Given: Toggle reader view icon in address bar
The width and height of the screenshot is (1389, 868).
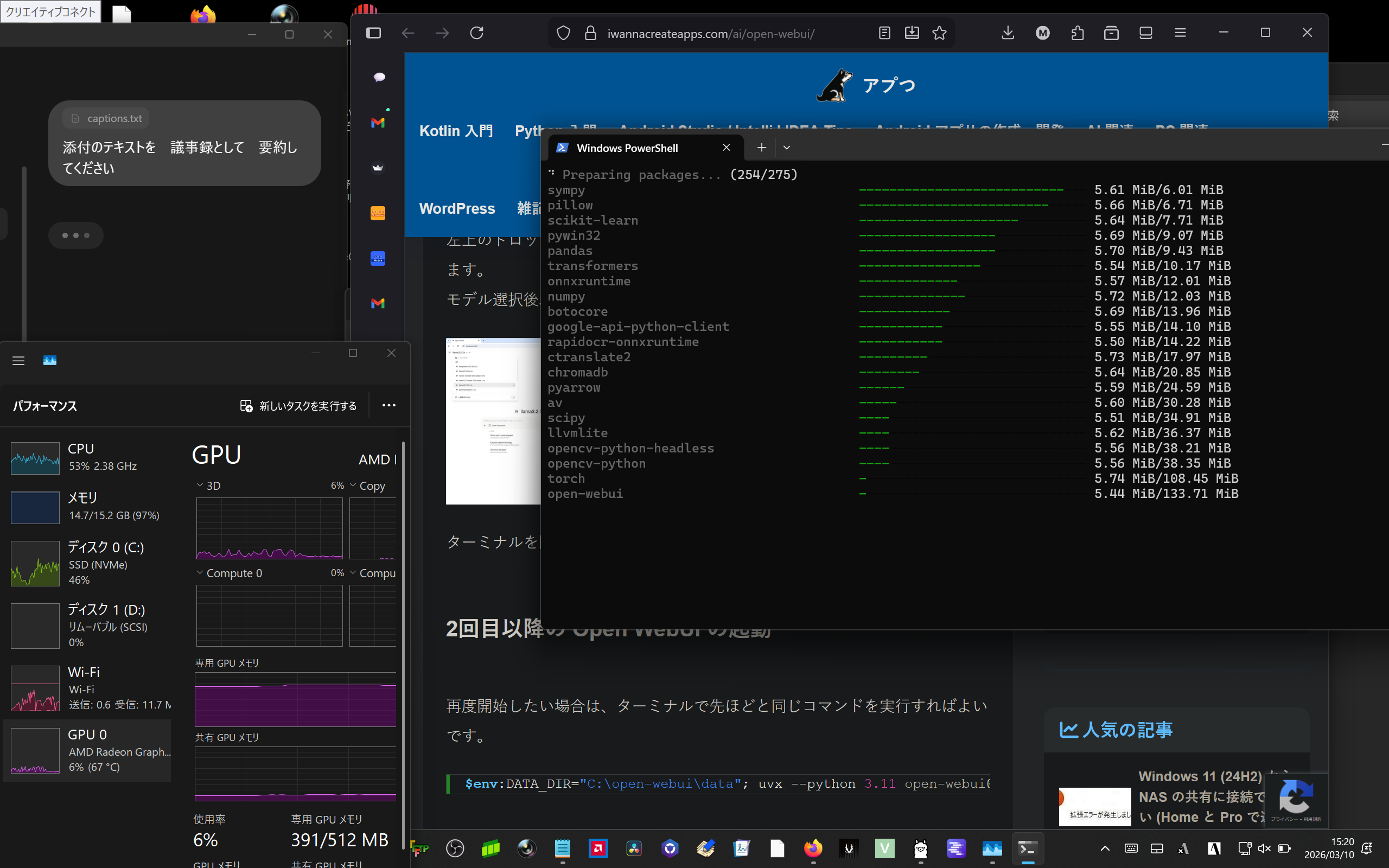Looking at the screenshot, I should pos(884,33).
